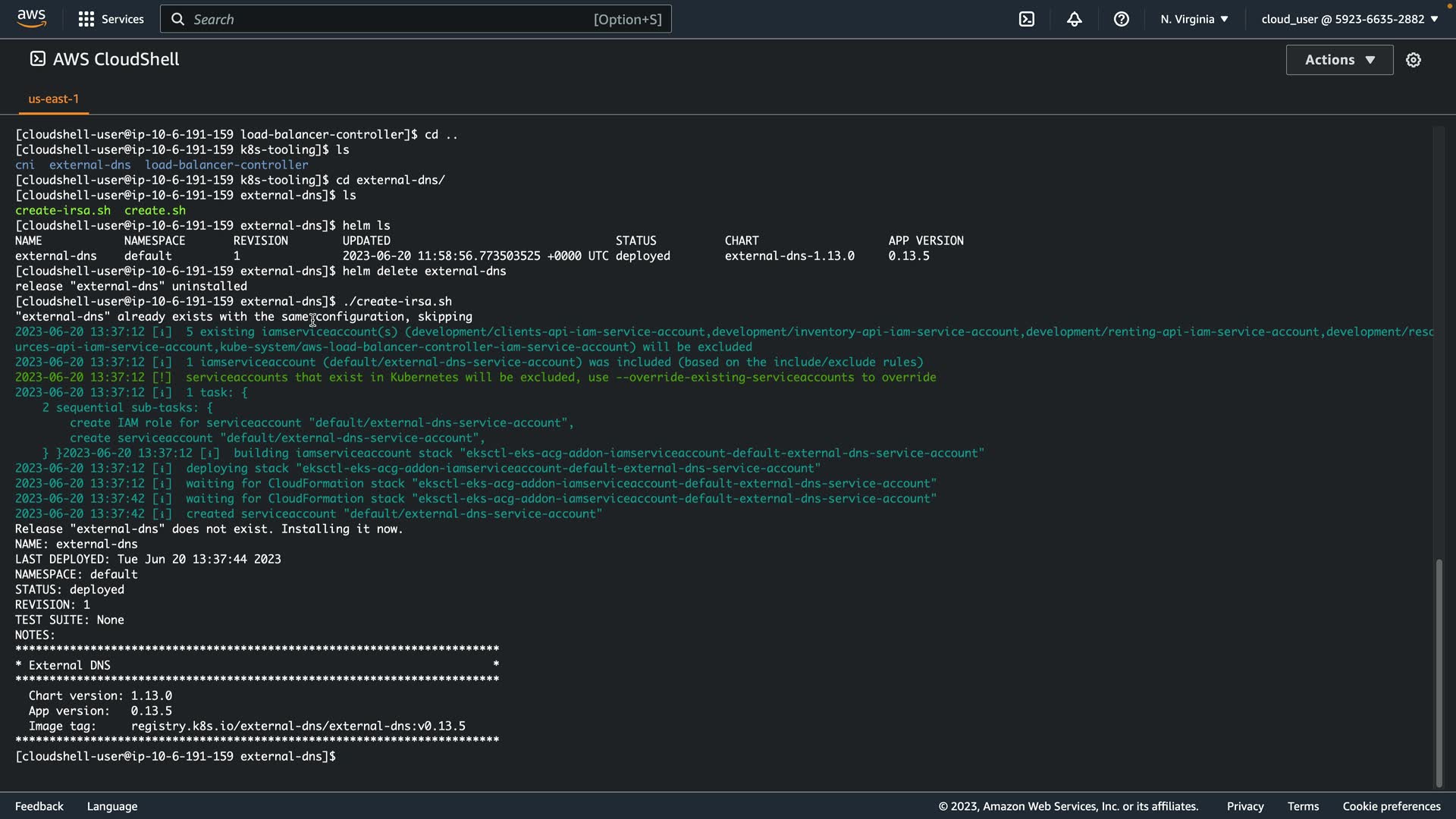Open the Feedback link in footer

(39, 806)
